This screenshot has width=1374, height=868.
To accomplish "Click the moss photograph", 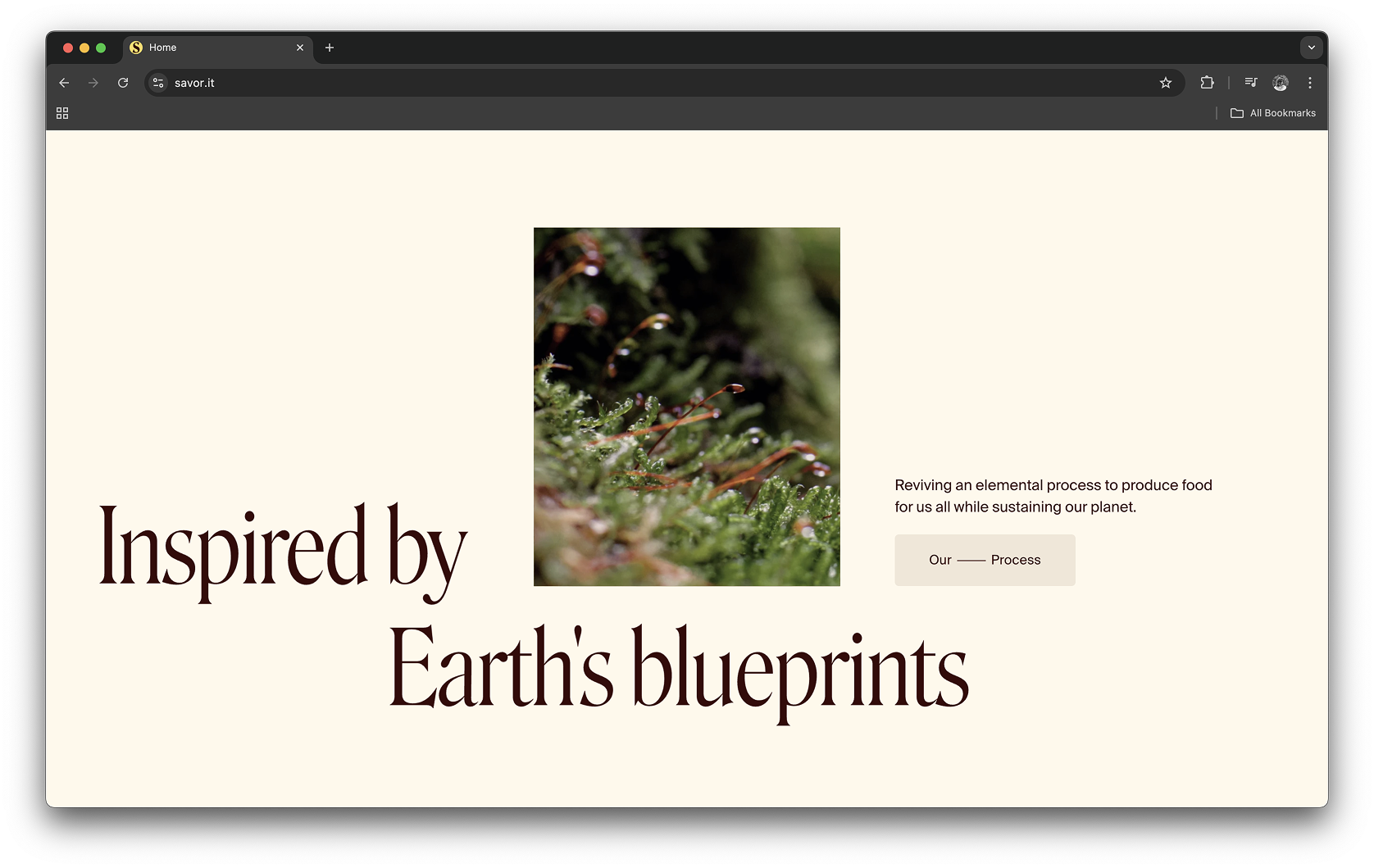I will (x=686, y=407).
